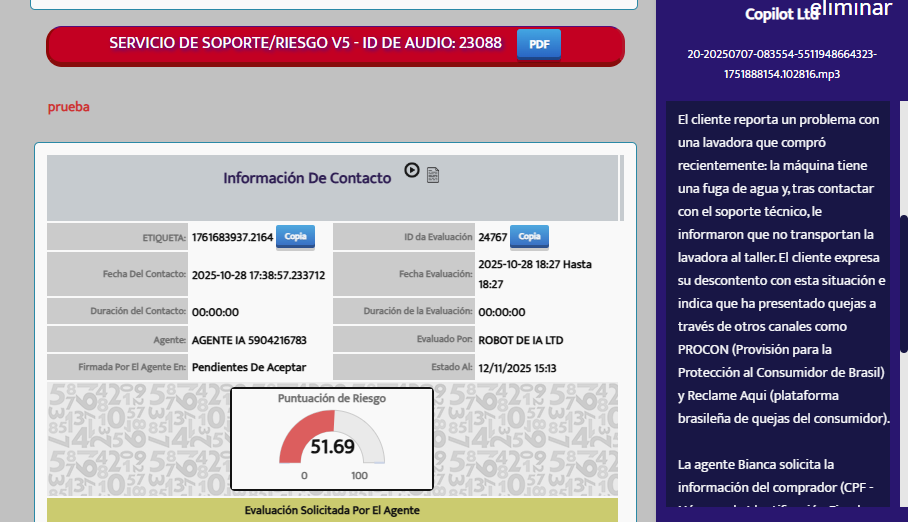Click the Información De Contacto heading
This screenshot has width=908, height=522.
[307, 178]
